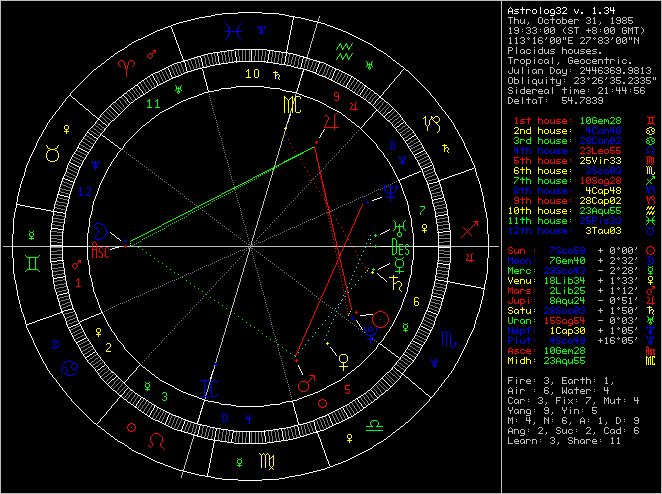The image size is (662, 494).
Task: Click the Libra glyph on the zodiac ring
Action: [x=373, y=426]
